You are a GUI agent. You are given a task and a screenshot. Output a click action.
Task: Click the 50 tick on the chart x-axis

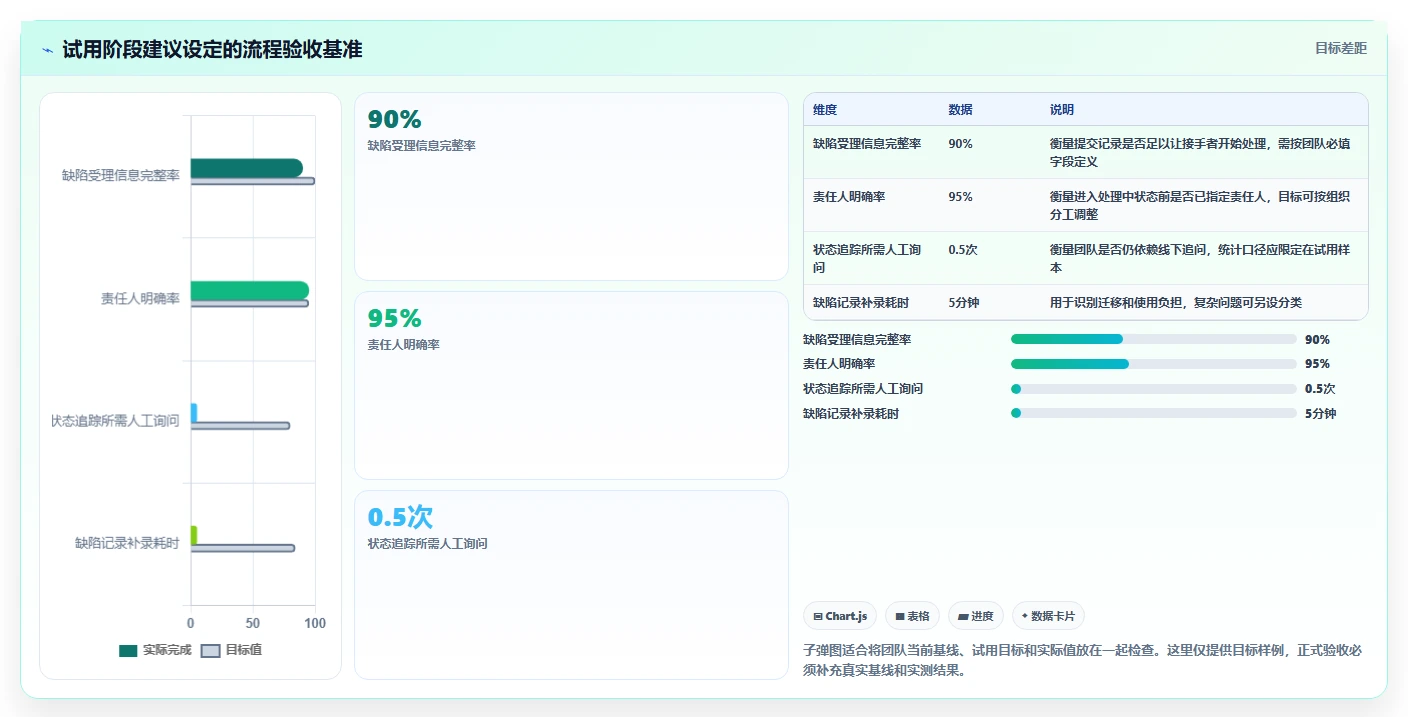253,624
